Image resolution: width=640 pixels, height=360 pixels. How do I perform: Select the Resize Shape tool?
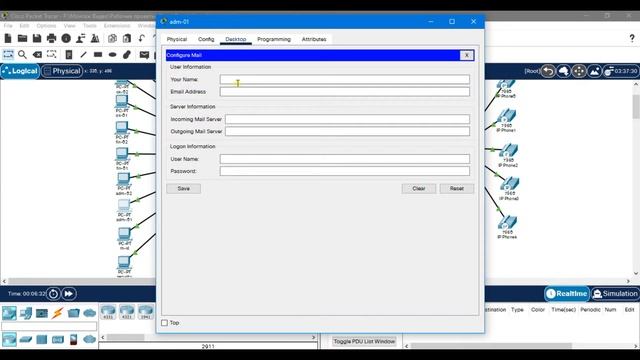click(x=51, y=54)
